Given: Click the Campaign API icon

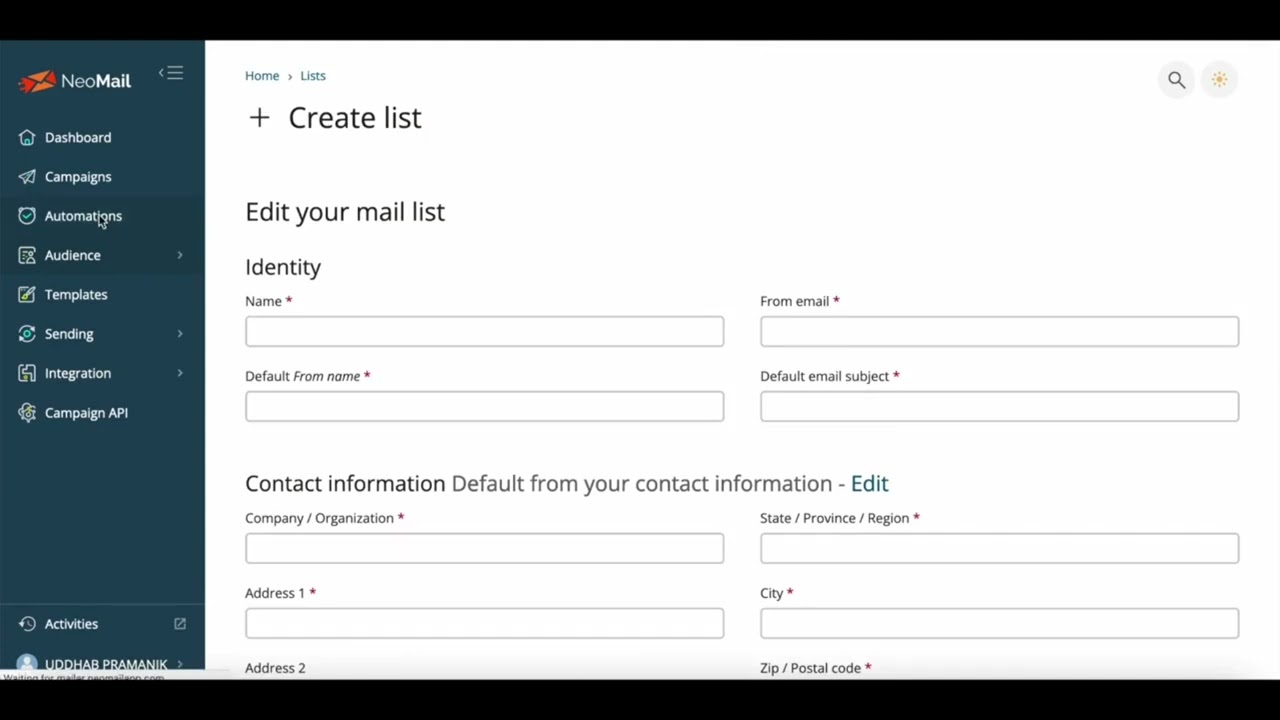Looking at the screenshot, I should (27, 413).
